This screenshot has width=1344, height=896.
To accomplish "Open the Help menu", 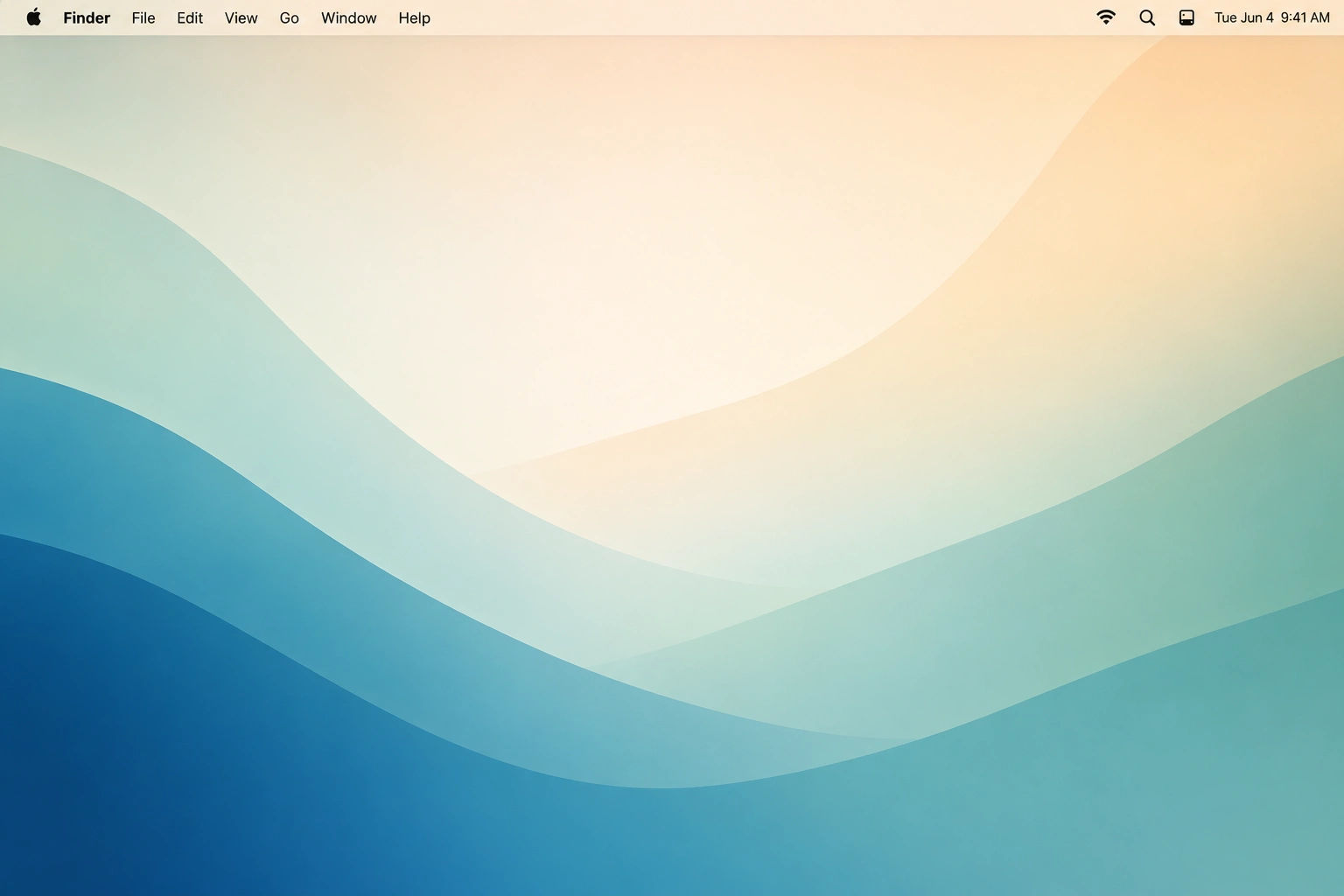I will coord(414,17).
